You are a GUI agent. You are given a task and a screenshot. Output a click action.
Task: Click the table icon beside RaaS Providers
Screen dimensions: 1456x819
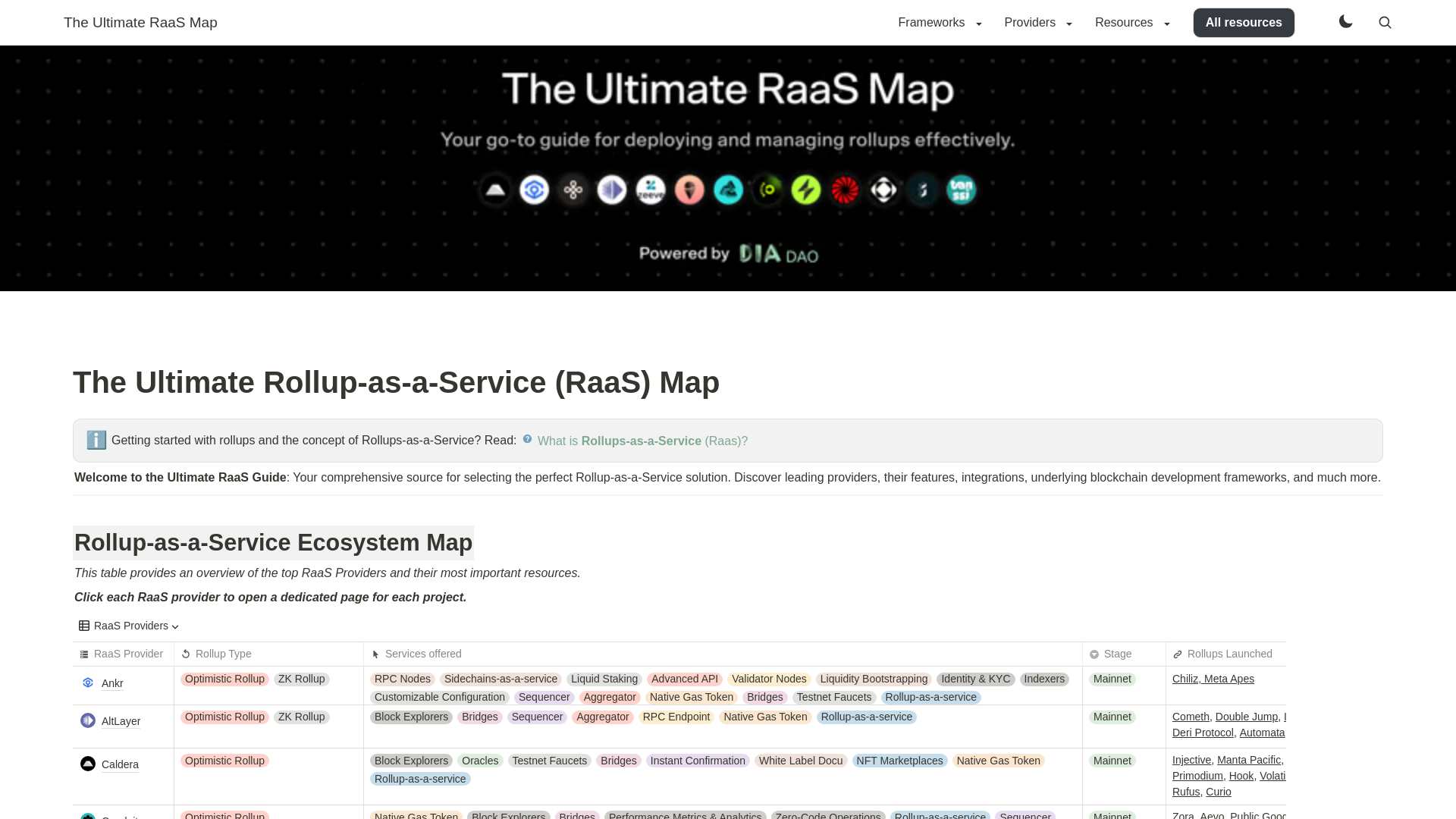[84, 626]
